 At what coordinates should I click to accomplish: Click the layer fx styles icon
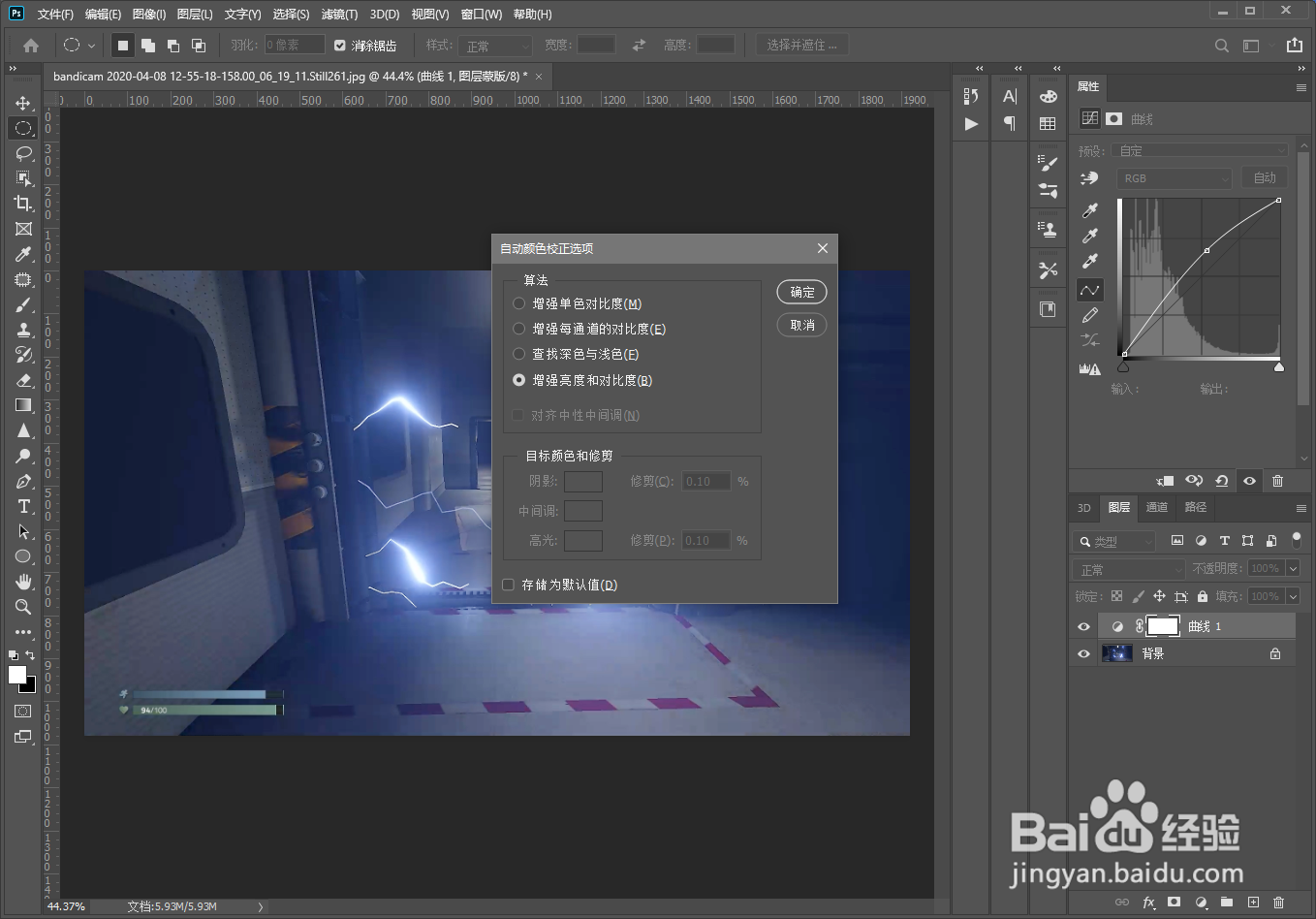[x=1148, y=903]
